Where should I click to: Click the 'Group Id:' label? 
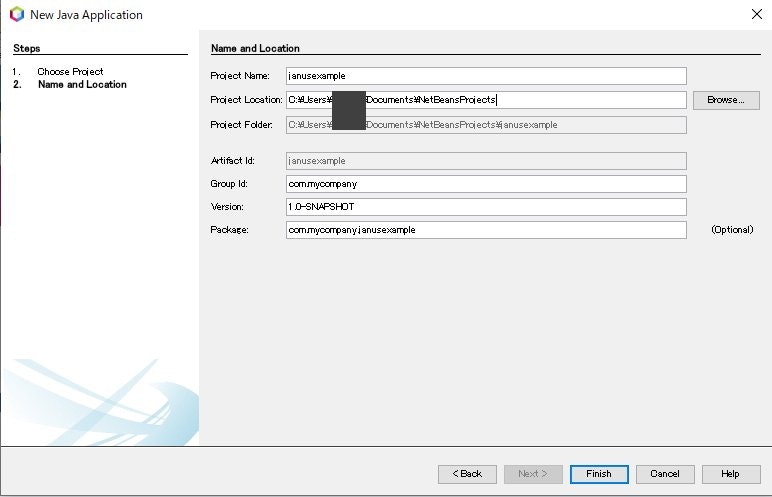pyautogui.click(x=229, y=184)
